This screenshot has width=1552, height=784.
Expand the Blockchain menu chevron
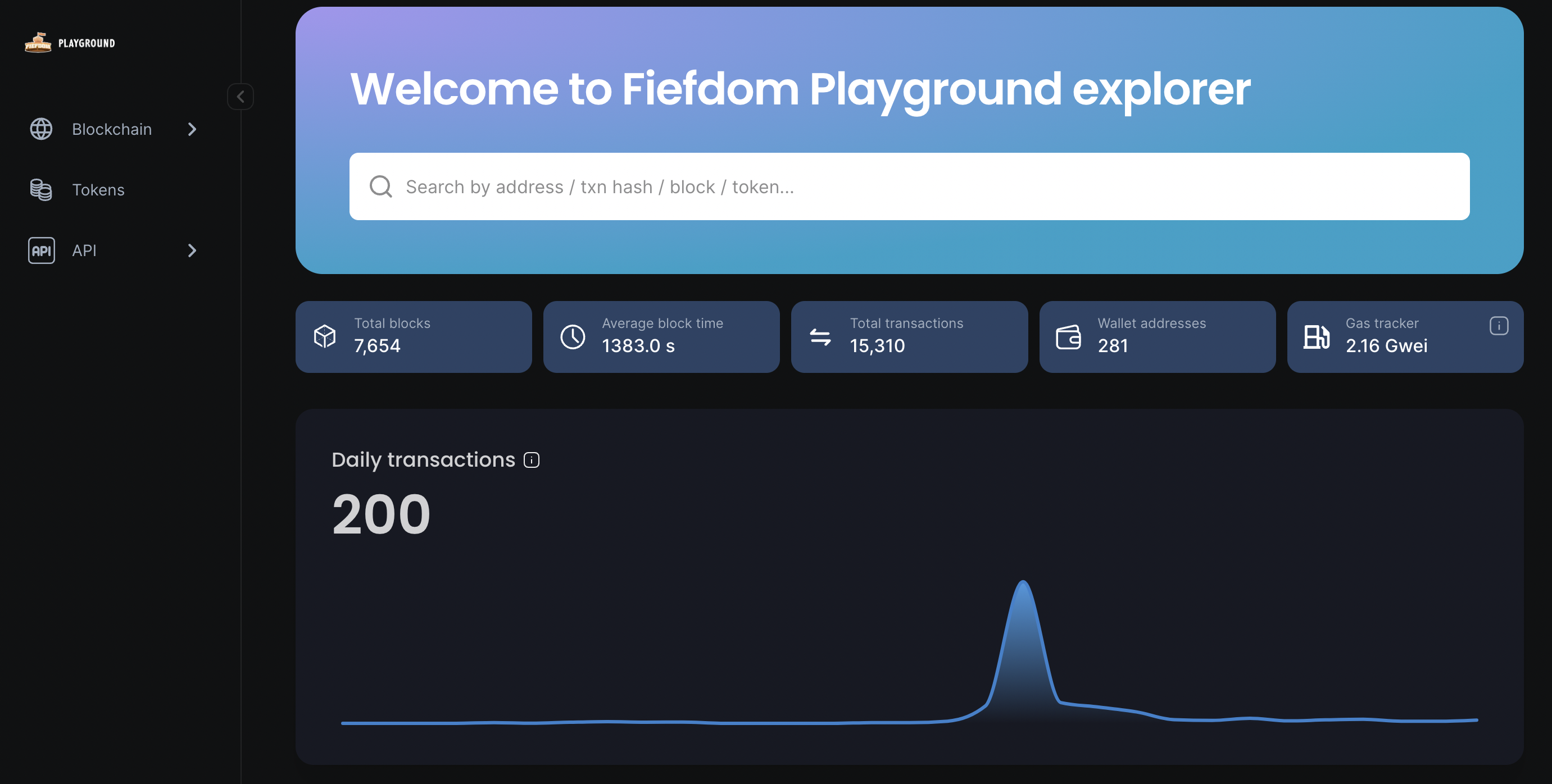tap(192, 129)
